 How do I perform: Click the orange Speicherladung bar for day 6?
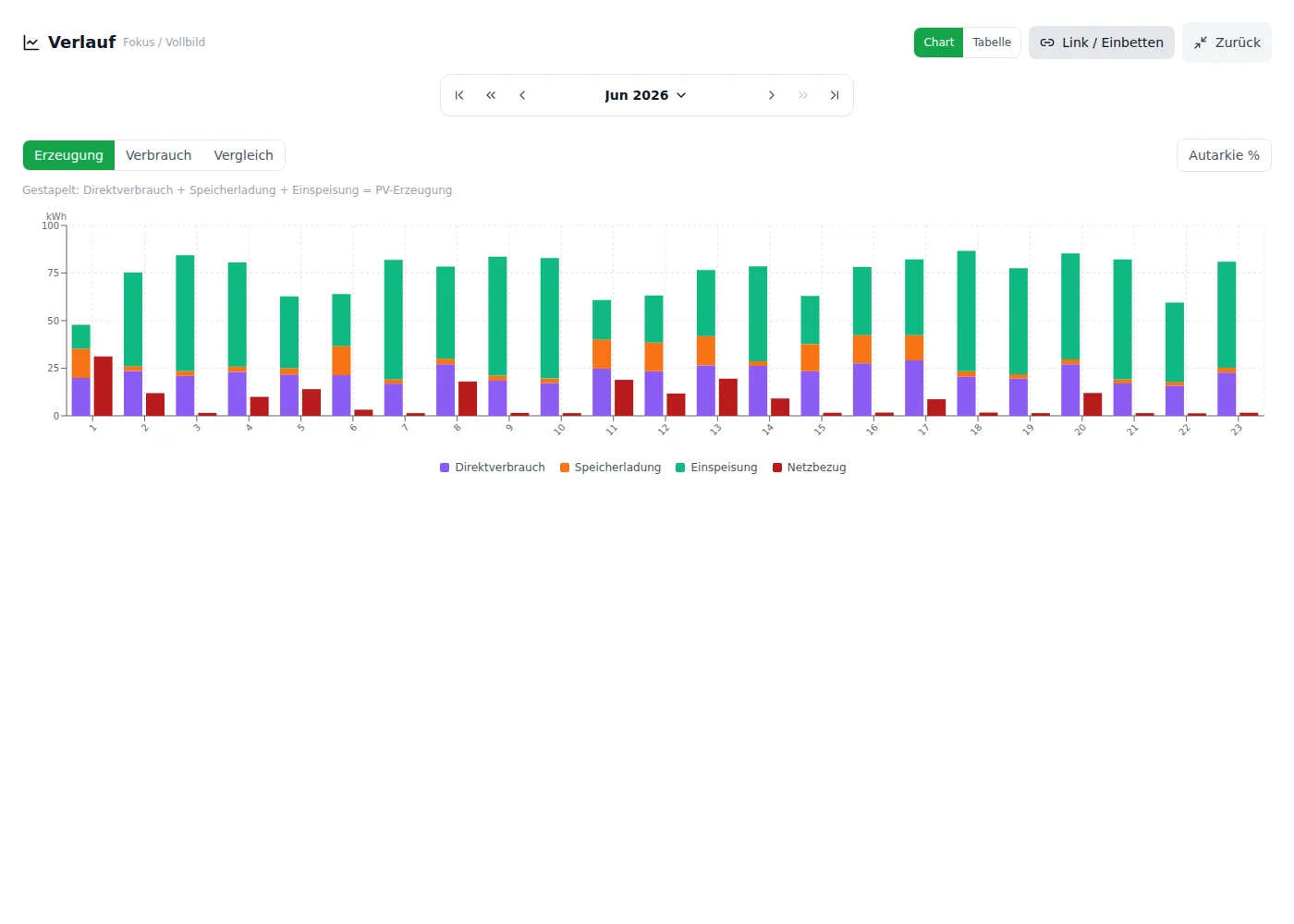tap(341, 360)
